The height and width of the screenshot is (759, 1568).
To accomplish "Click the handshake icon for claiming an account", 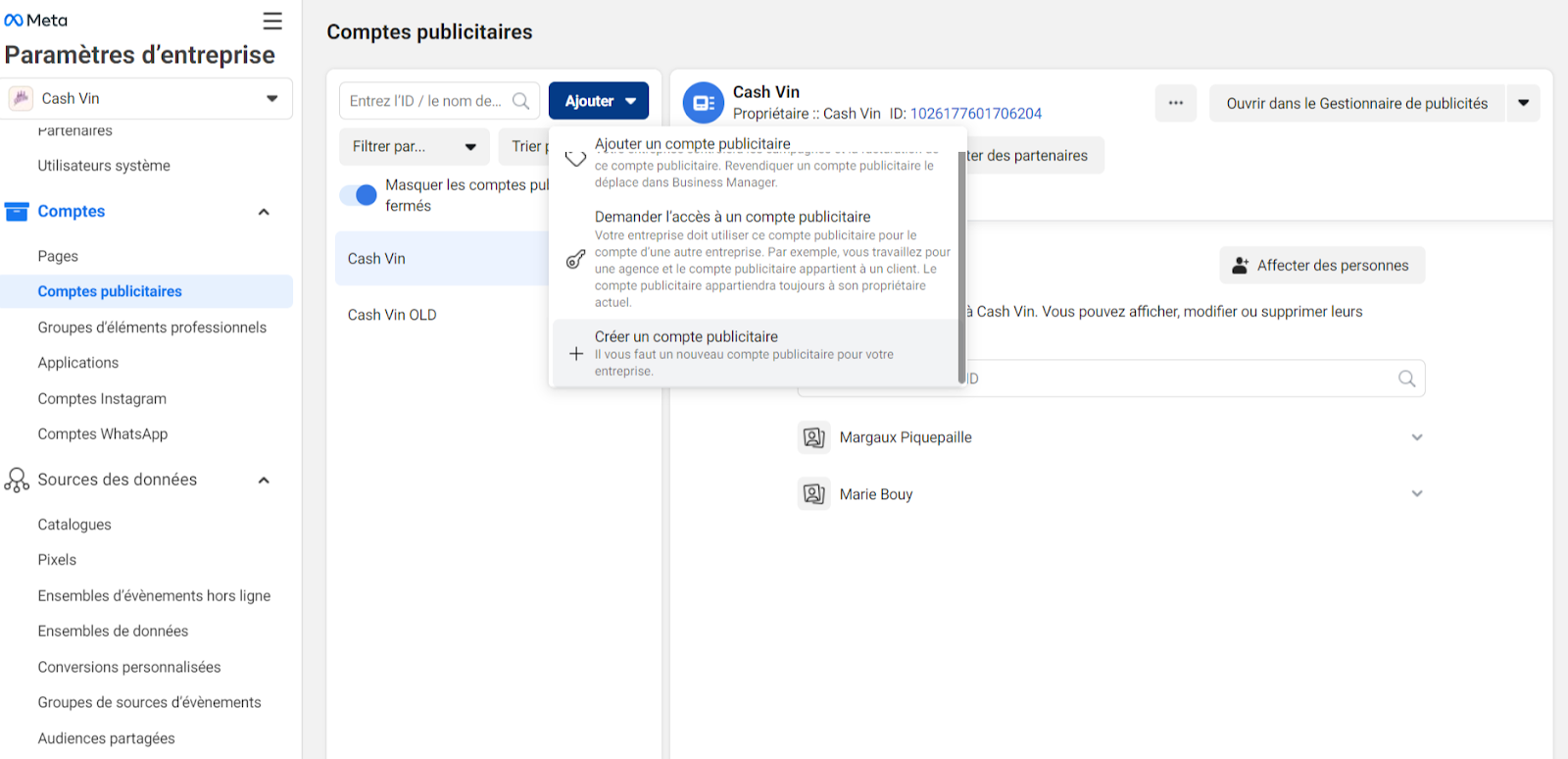I will [576, 158].
